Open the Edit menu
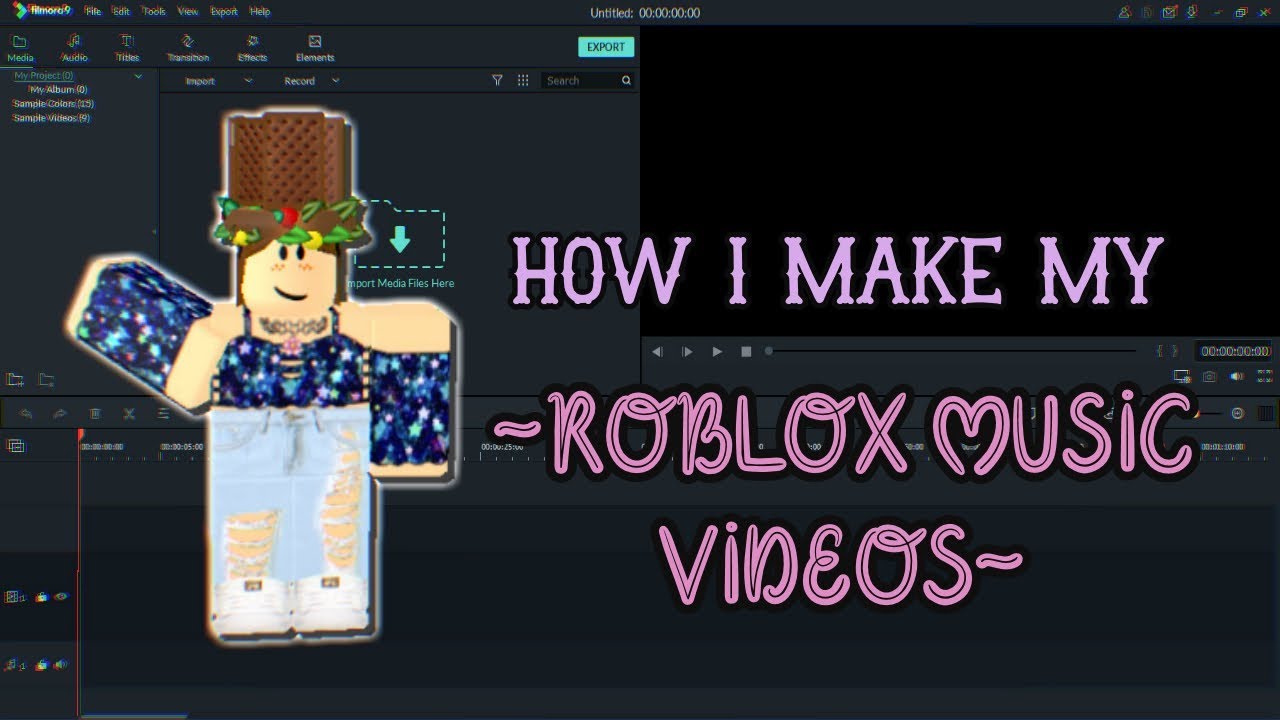Screen dimensions: 1280x720 121,12
